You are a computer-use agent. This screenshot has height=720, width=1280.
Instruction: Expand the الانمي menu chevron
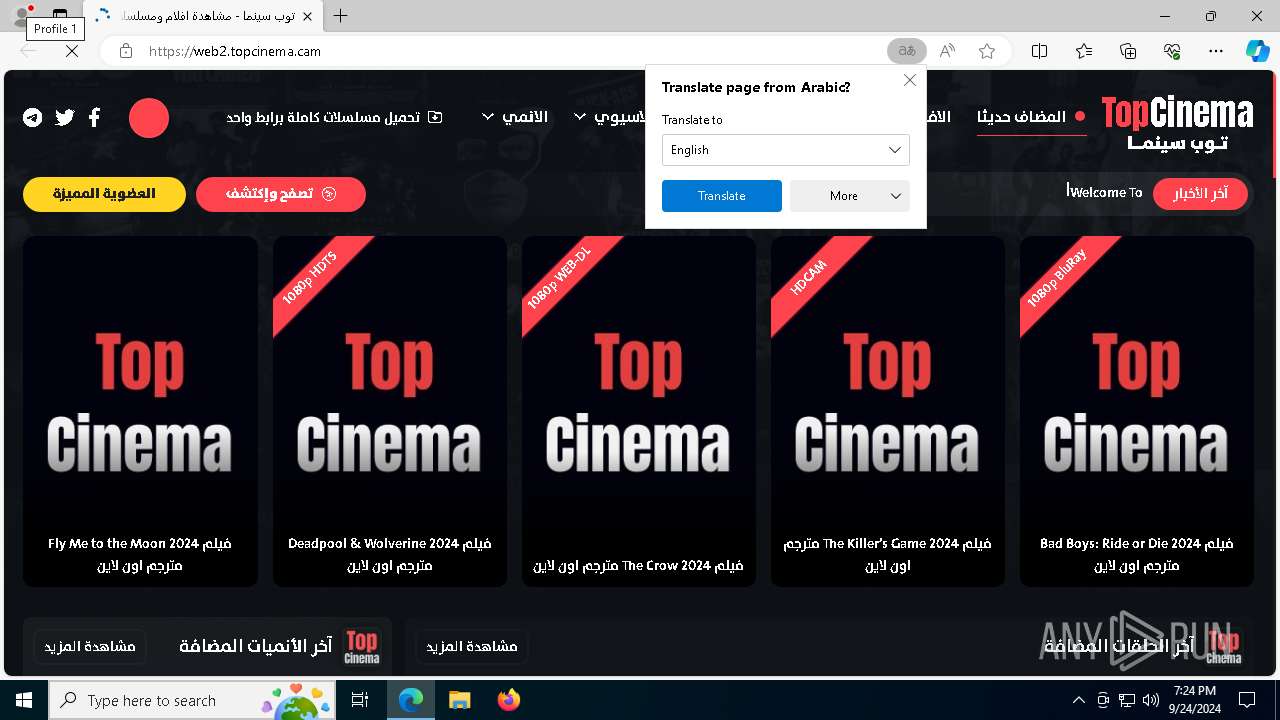coord(488,117)
